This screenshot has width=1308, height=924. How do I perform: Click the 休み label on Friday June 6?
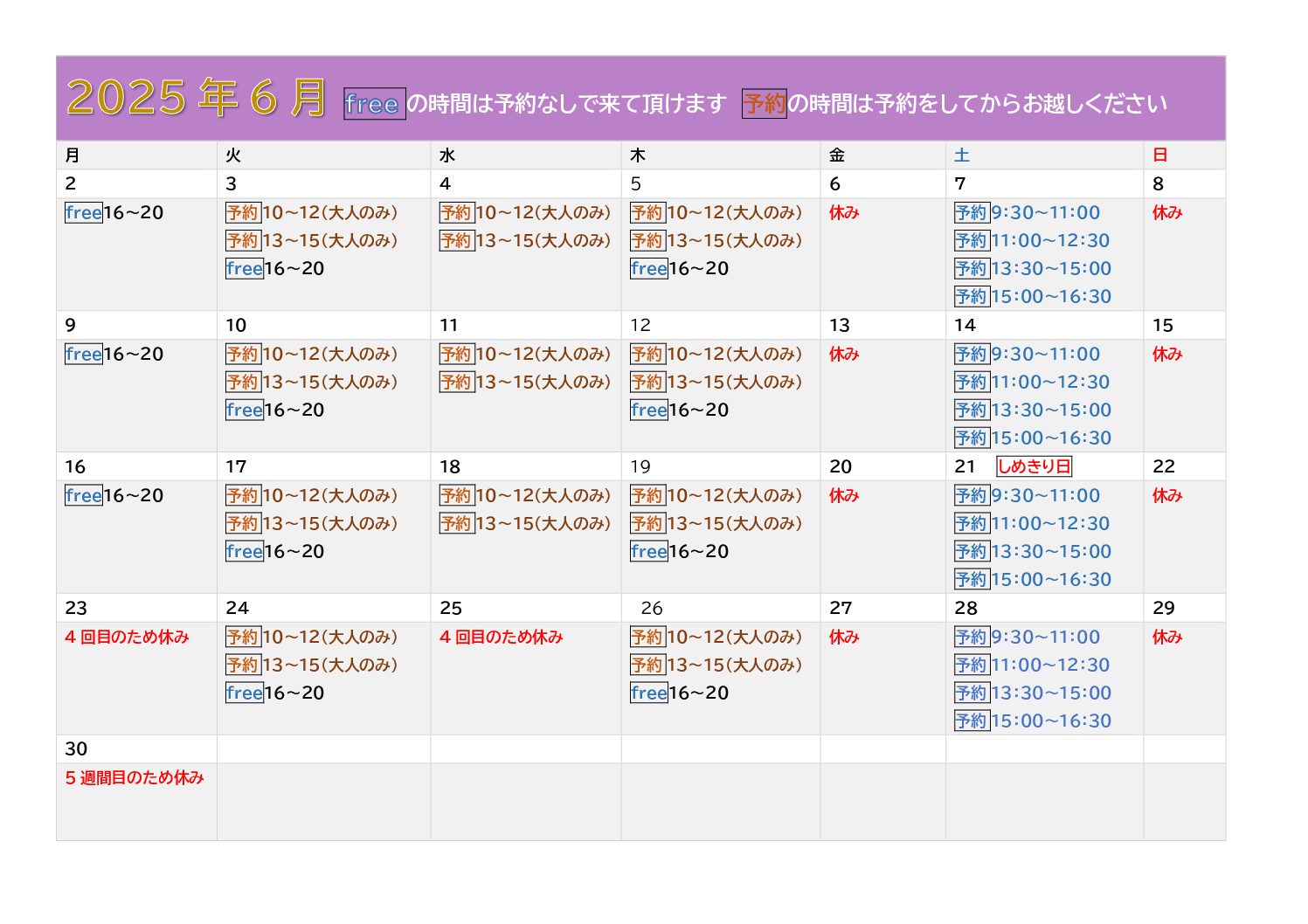tap(844, 213)
